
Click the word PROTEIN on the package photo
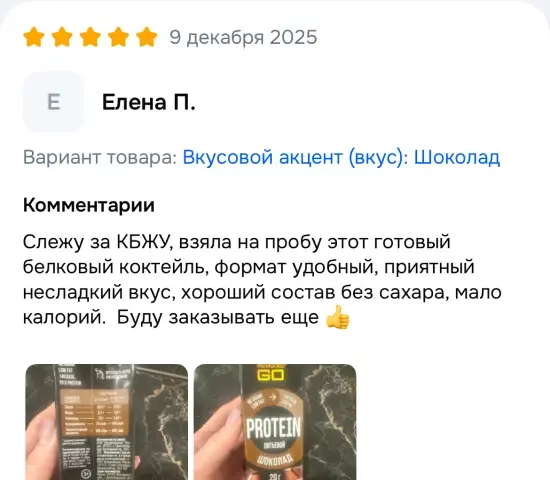[273, 428]
